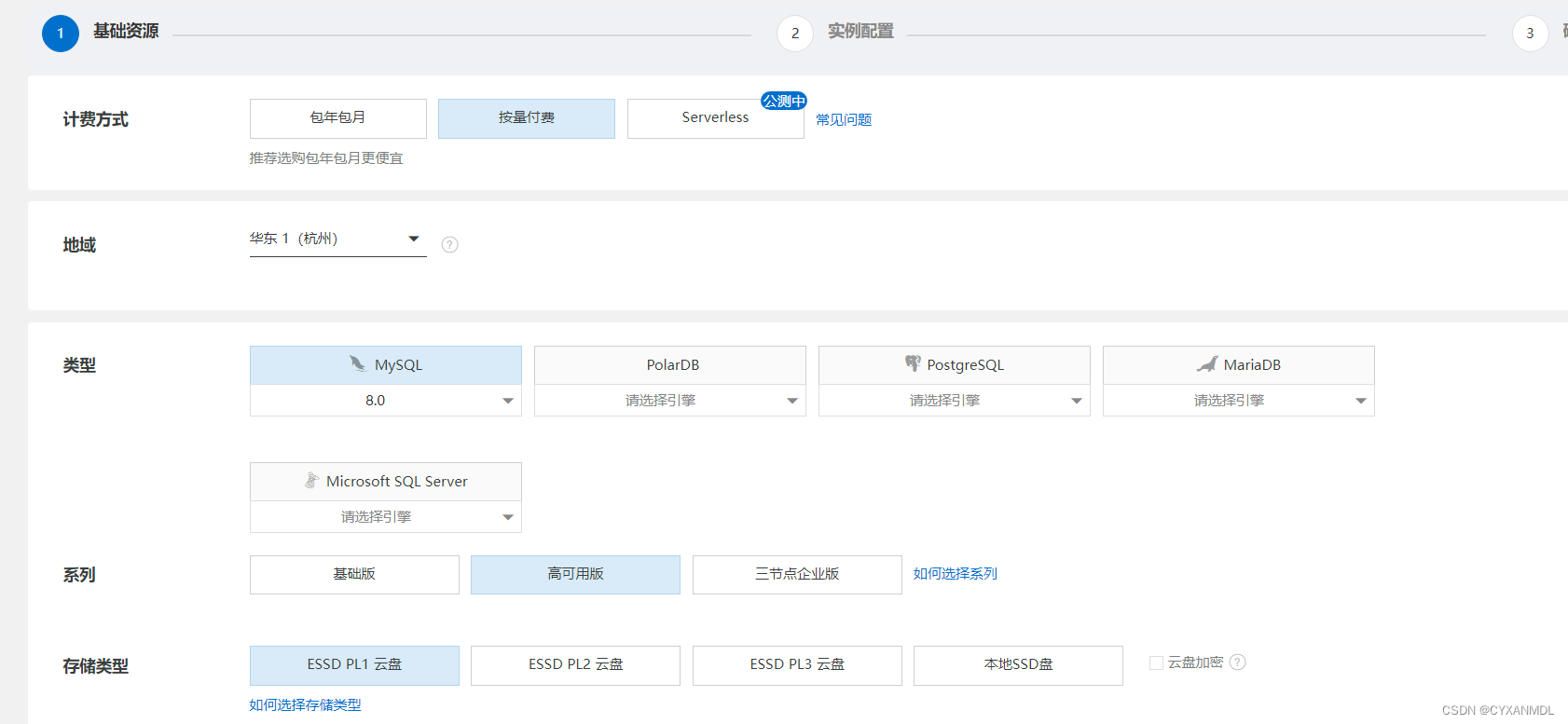The height and width of the screenshot is (724, 1568).
Task: Select Serverless billing option
Action: pyautogui.click(x=716, y=118)
